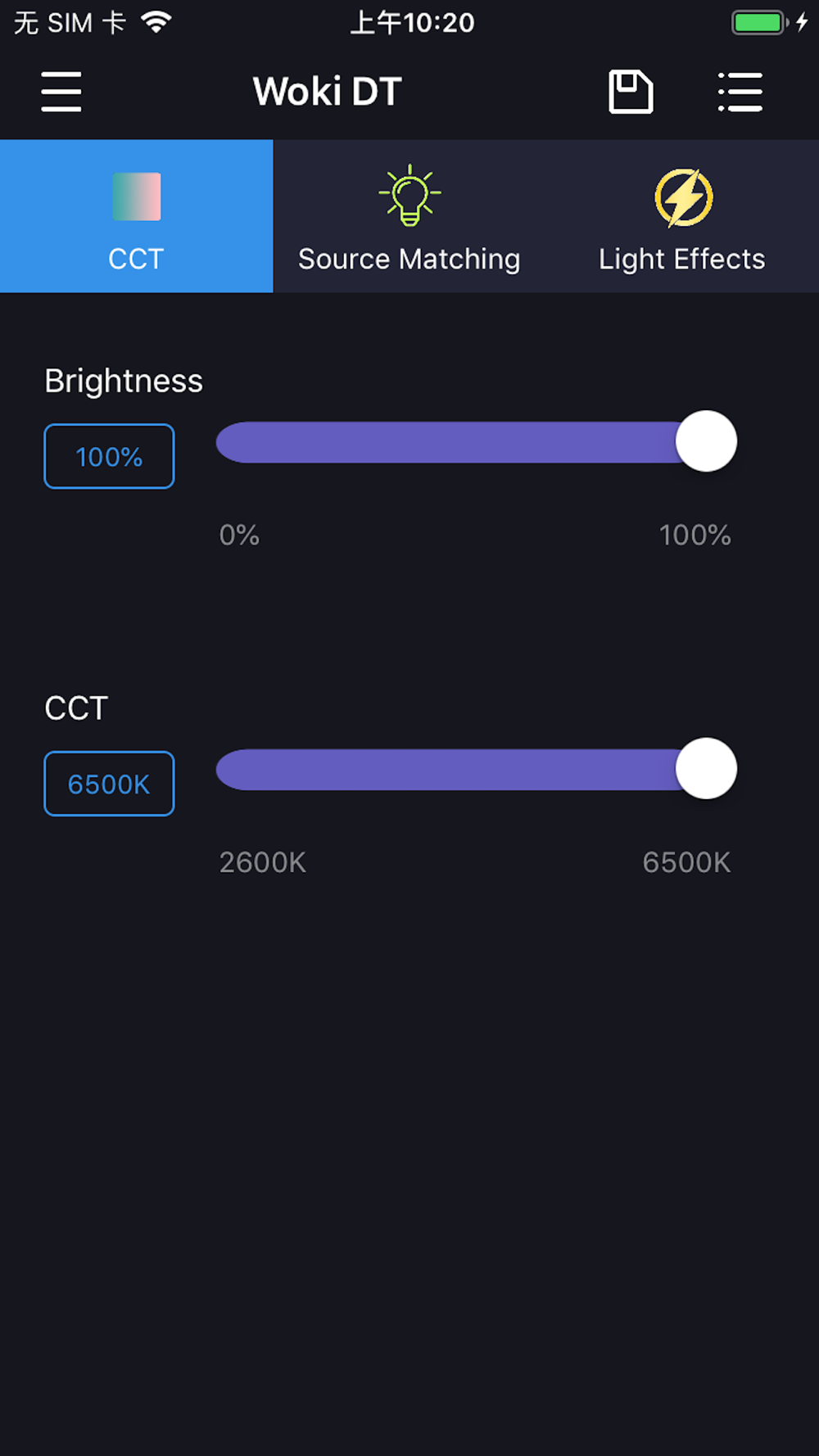819x1456 pixels.
Task: Tap the yellow lightning bolt icon
Action: click(x=684, y=197)
